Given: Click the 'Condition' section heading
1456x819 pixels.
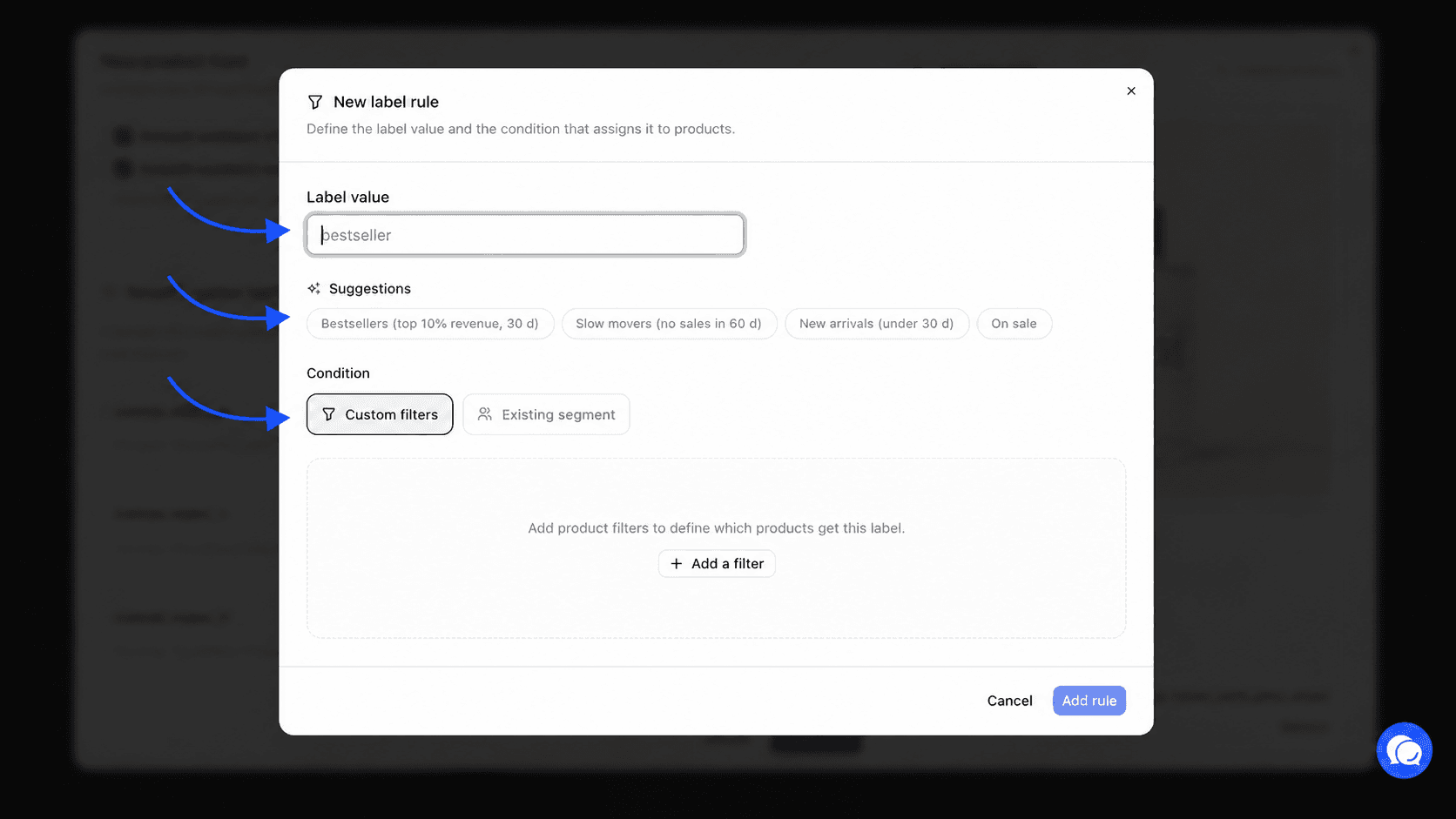Looking at the screenshot, I should click(x=338, y=373).
